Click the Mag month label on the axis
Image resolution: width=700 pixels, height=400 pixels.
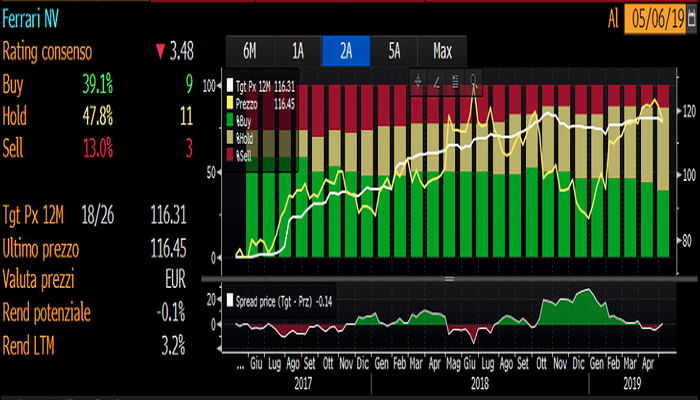[x=454, y=365]
